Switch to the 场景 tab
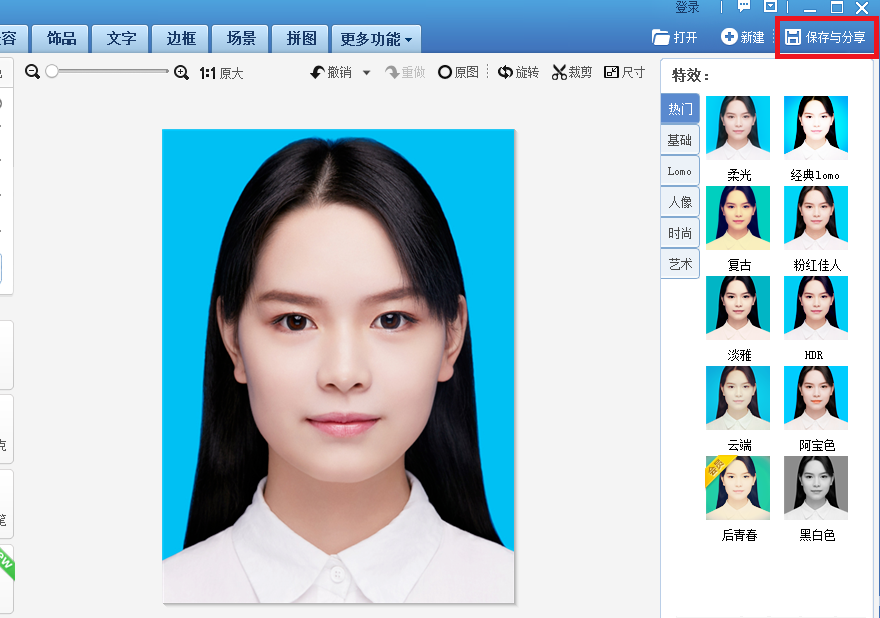The width and height of the screenshot is (880, 618). coord(240,38)
